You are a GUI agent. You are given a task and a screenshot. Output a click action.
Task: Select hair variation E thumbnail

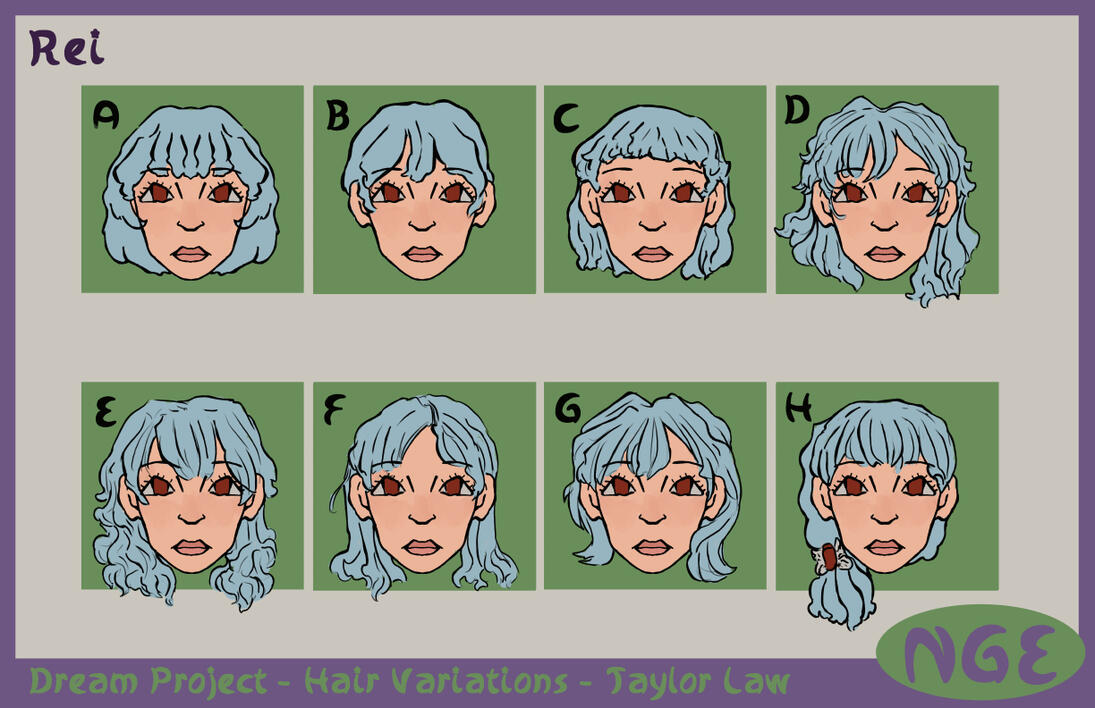[x=192, y=485]
